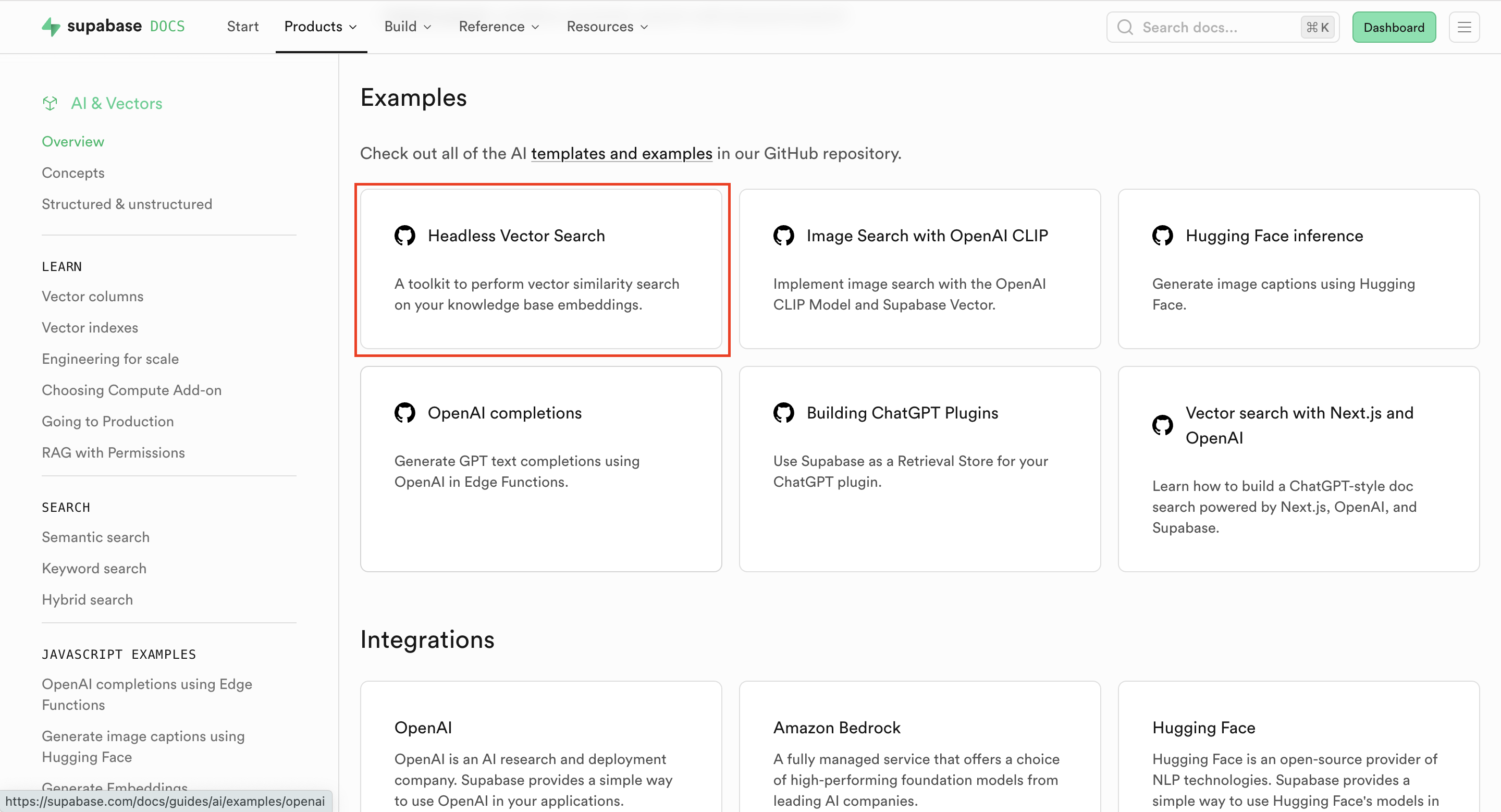The image size is (1501, 812).
Task: Open the hamburger menu icon
Action: pyautogui.click(x=1465, y=28)
